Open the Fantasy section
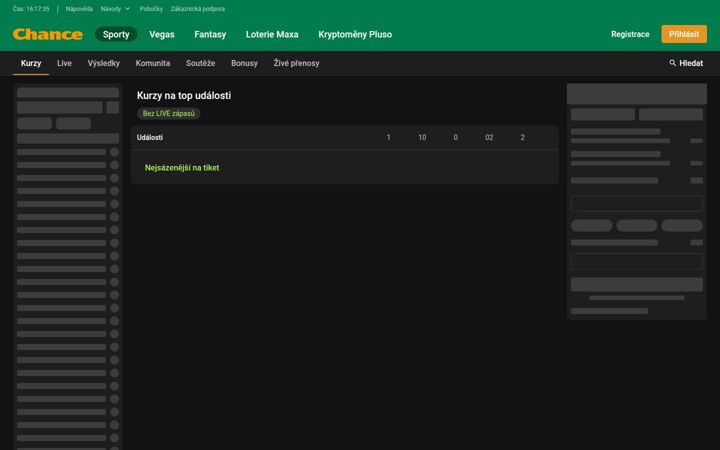Screen dimensions: 720x450 210,34
